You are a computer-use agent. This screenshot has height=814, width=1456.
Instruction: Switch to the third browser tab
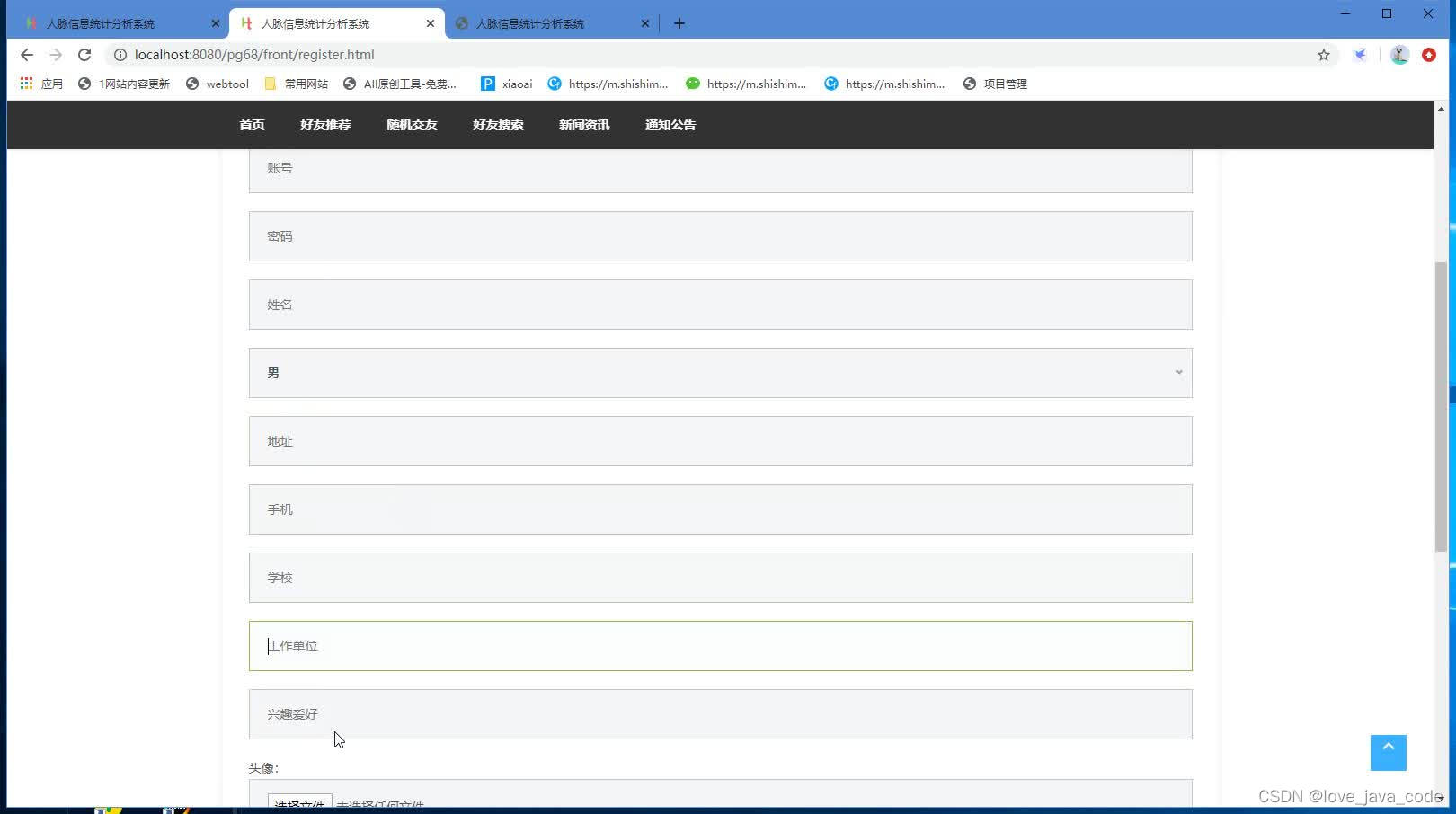pos(550,23)
